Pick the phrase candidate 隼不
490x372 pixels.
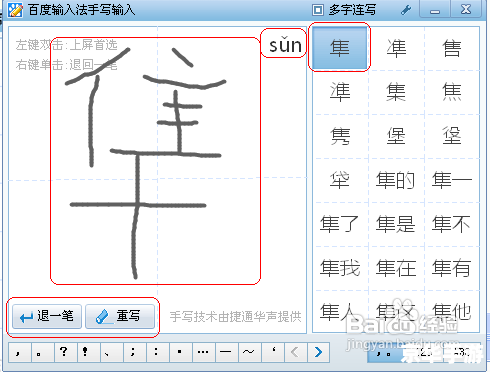(x=452, y=224)
